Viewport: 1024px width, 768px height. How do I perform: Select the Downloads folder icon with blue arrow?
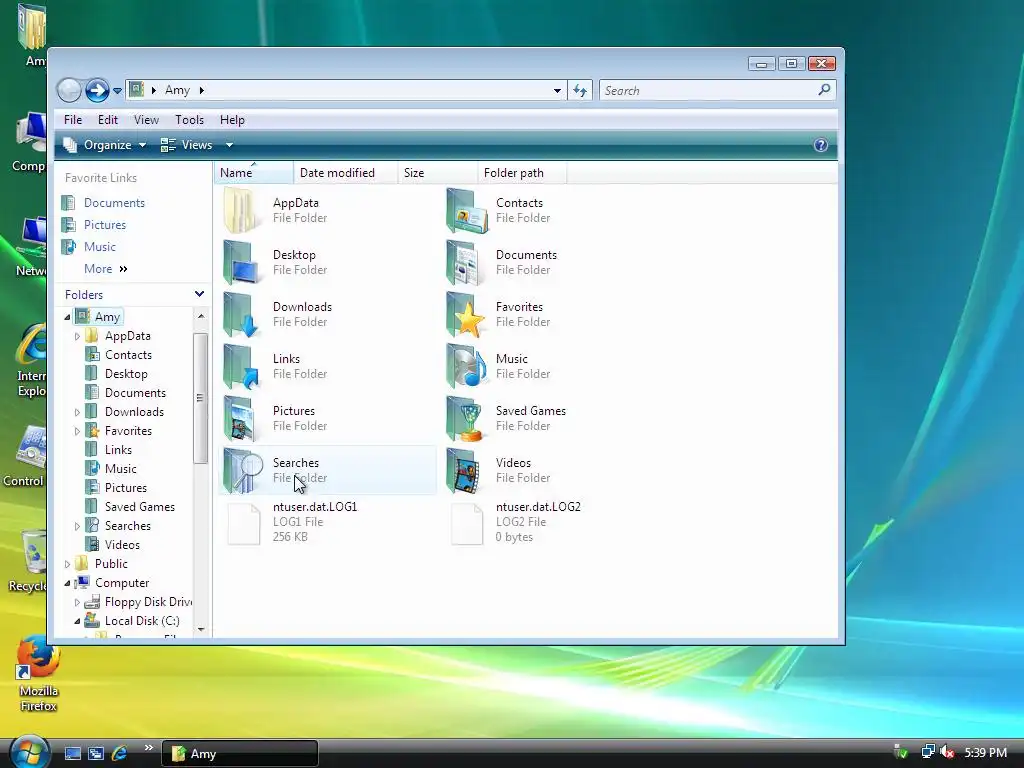tap(240, 315)
